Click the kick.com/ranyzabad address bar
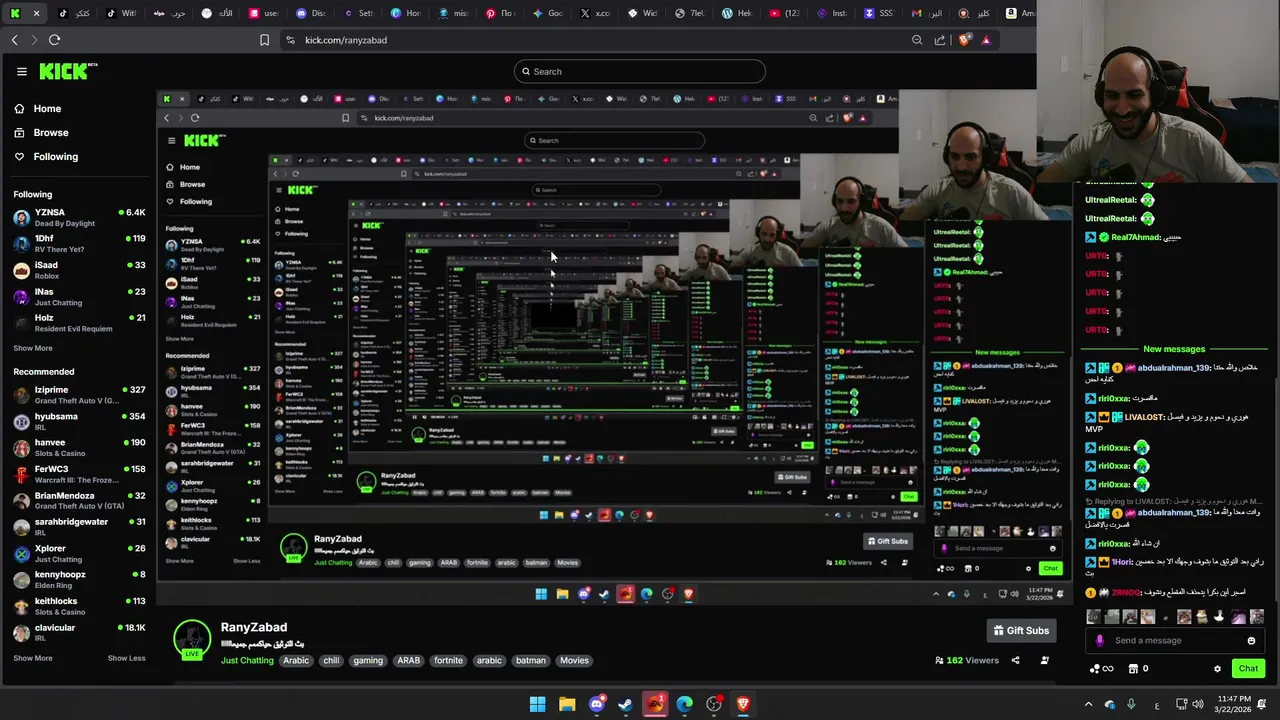1280x720 pixels. [346, 40]
